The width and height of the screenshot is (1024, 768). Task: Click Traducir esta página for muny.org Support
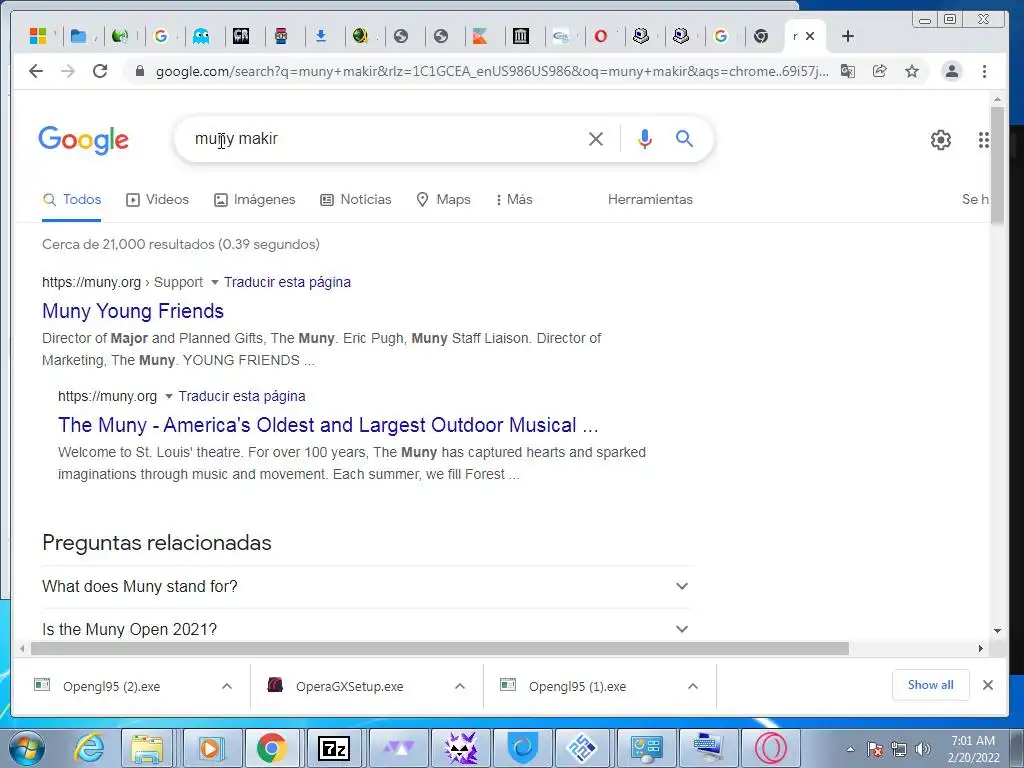coord(287,282)
